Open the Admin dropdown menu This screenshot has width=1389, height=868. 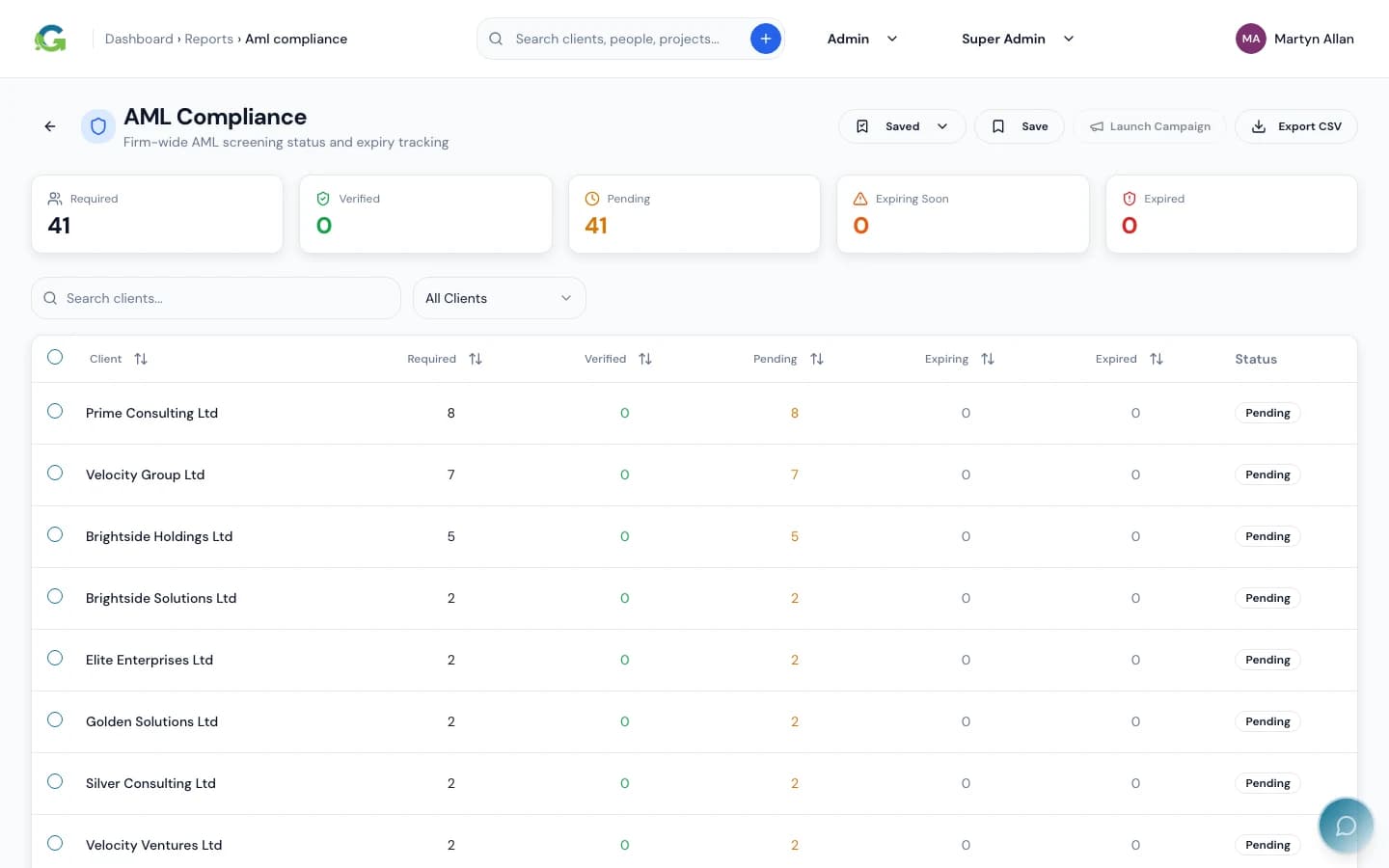coord(862,39)
